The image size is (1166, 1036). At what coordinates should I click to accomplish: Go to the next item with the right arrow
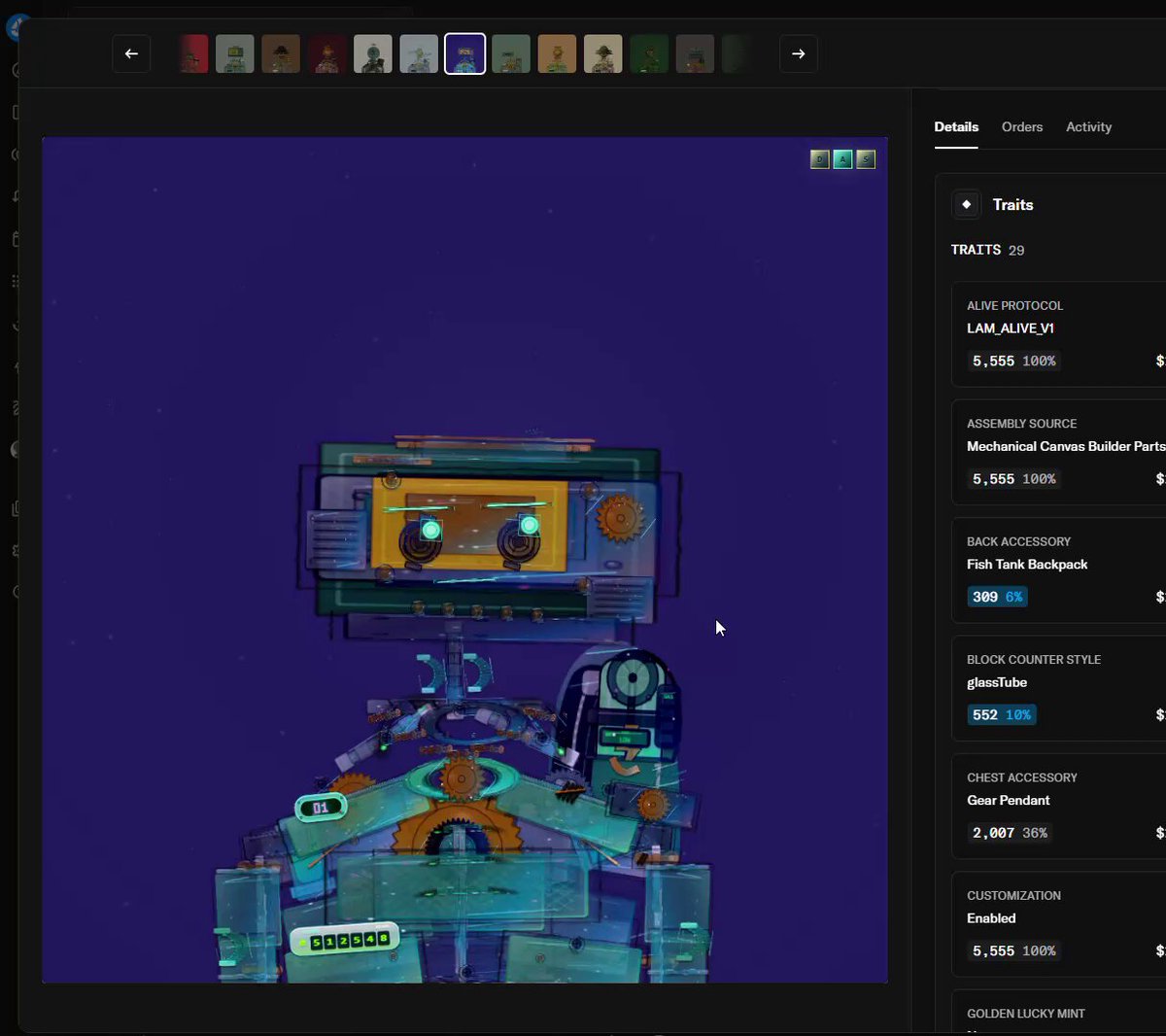(x=798, y=53)
